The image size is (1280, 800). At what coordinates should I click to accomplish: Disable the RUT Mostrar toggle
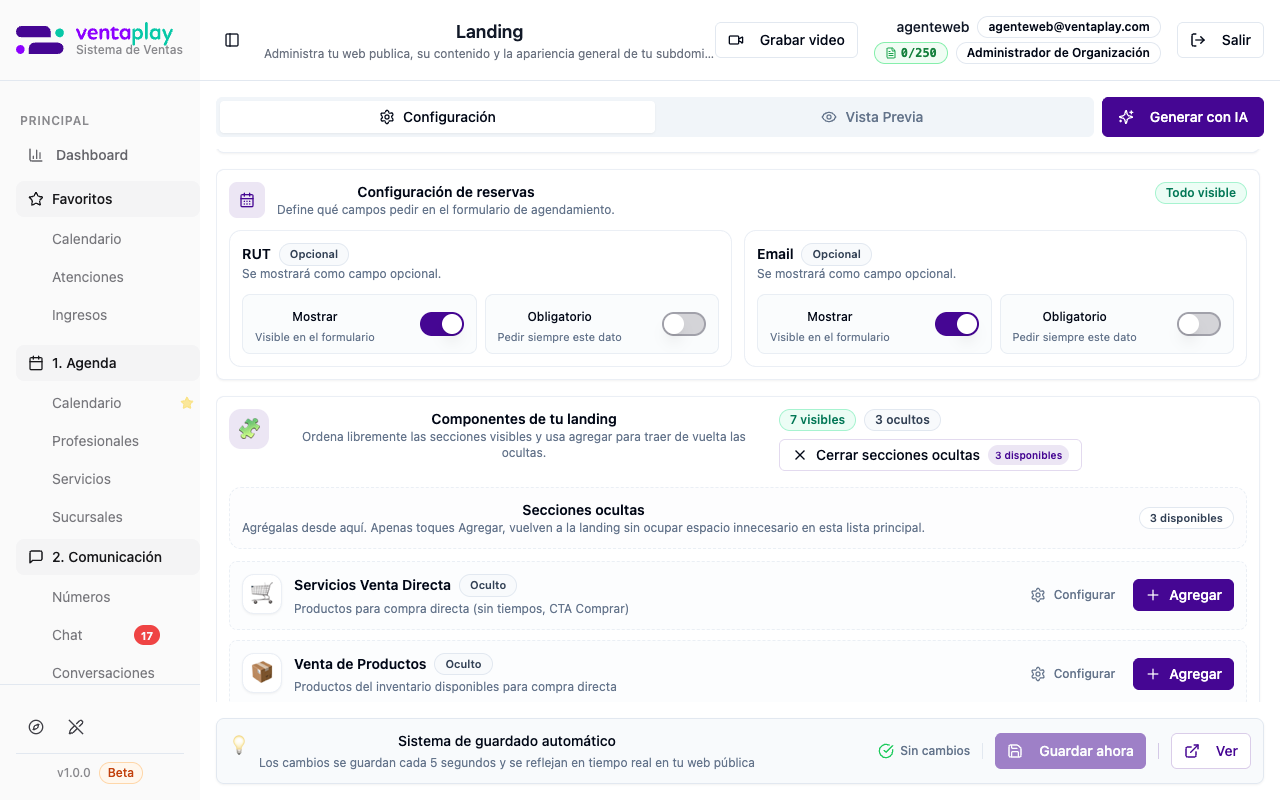[x=441, y=324]
